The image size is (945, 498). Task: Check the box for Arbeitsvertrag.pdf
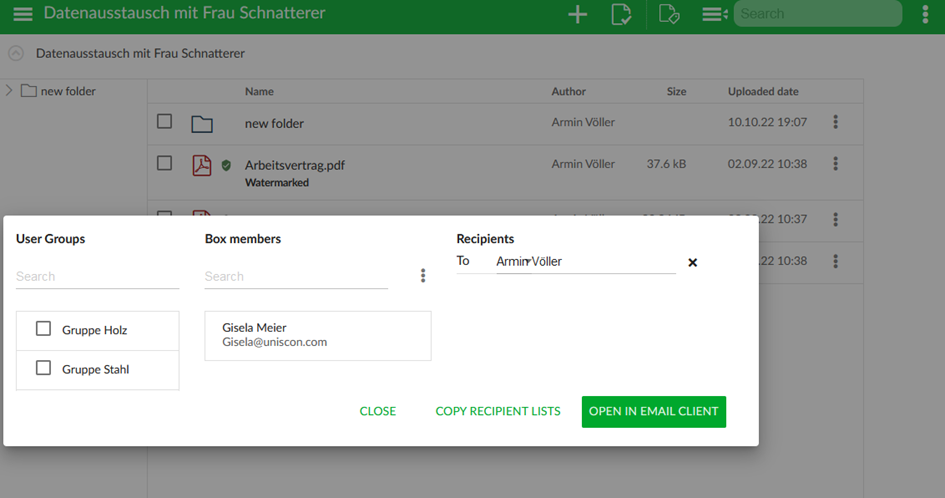(164, 163)
